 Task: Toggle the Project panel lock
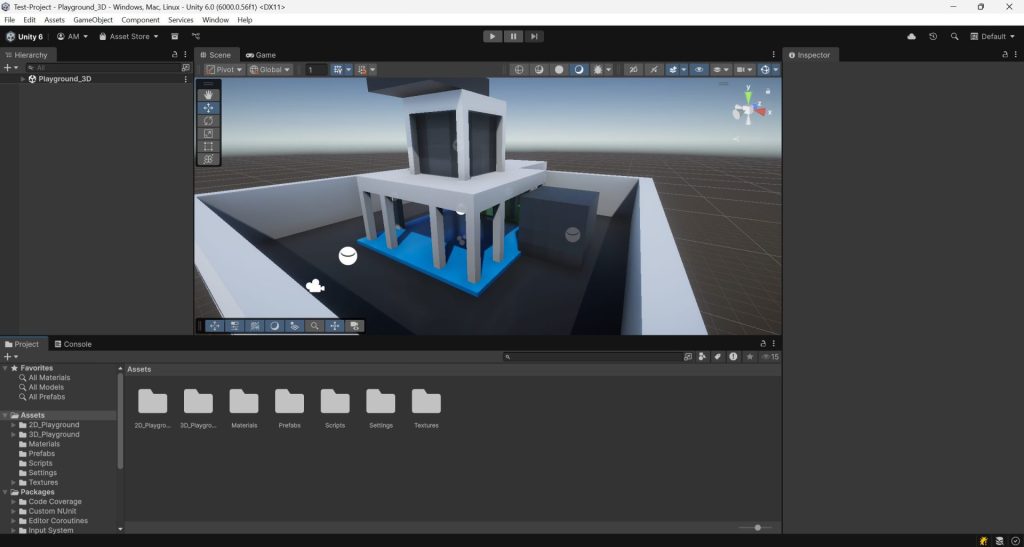click(763, 344)
